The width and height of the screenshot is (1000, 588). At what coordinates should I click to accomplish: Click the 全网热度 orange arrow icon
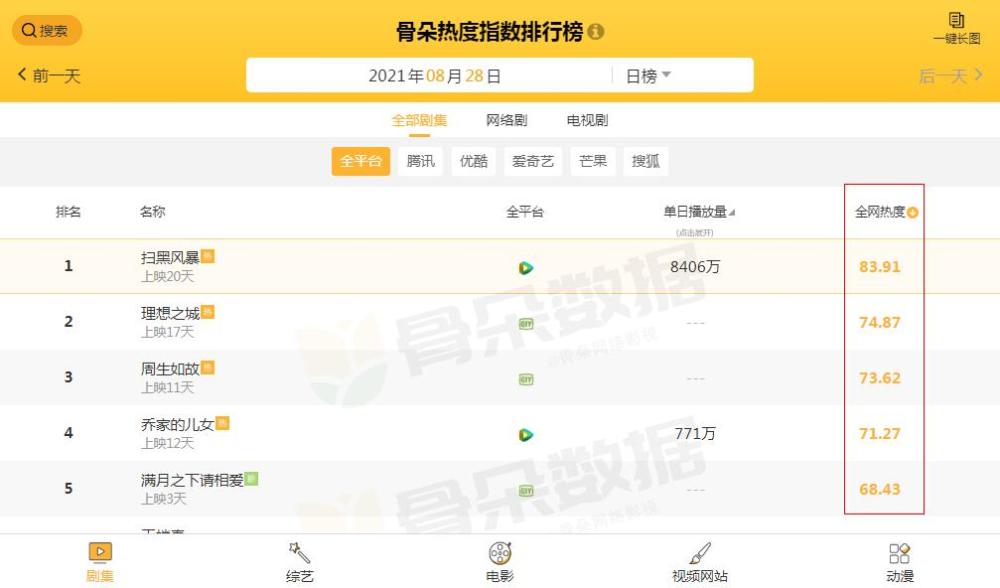[913, 212]
